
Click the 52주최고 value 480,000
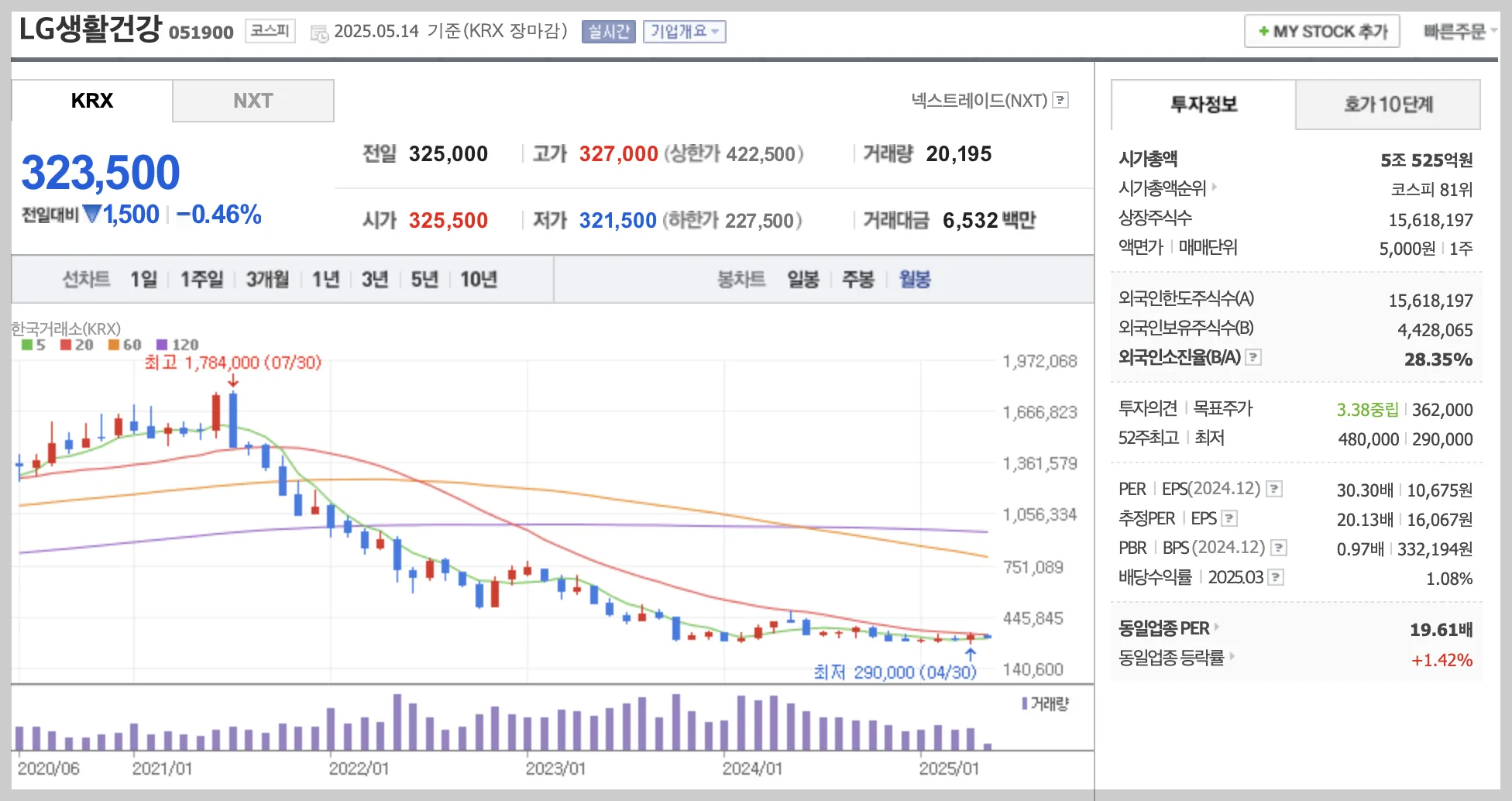click(x=1368, y=439)
